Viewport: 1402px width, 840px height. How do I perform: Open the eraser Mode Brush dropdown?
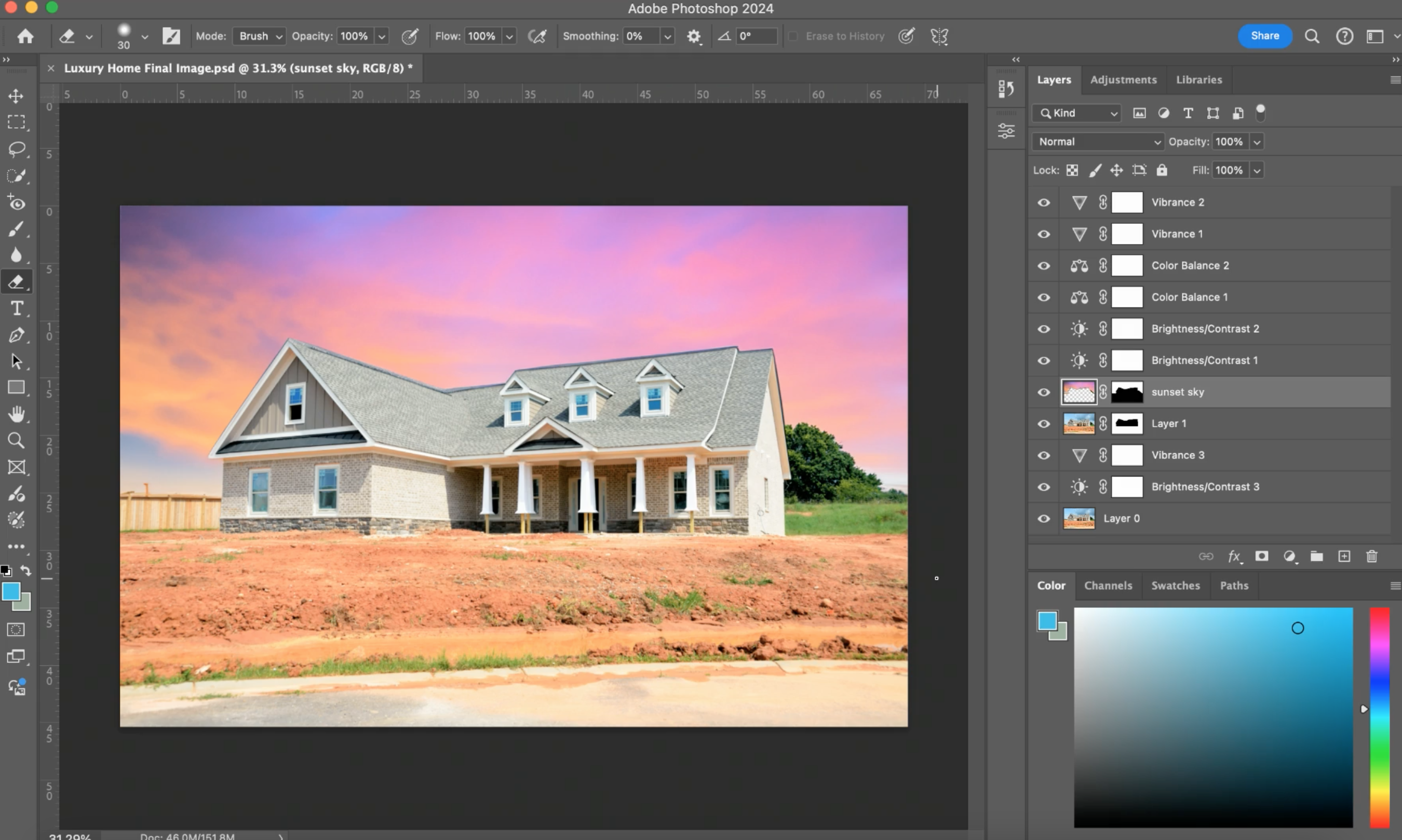tap(259, 36)
